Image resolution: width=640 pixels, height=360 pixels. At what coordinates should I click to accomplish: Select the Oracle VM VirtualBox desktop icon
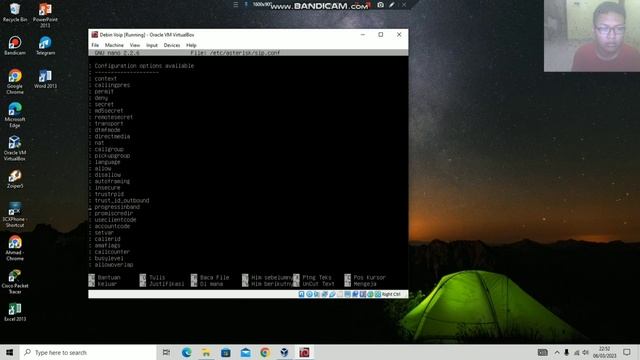click(15, 148)
